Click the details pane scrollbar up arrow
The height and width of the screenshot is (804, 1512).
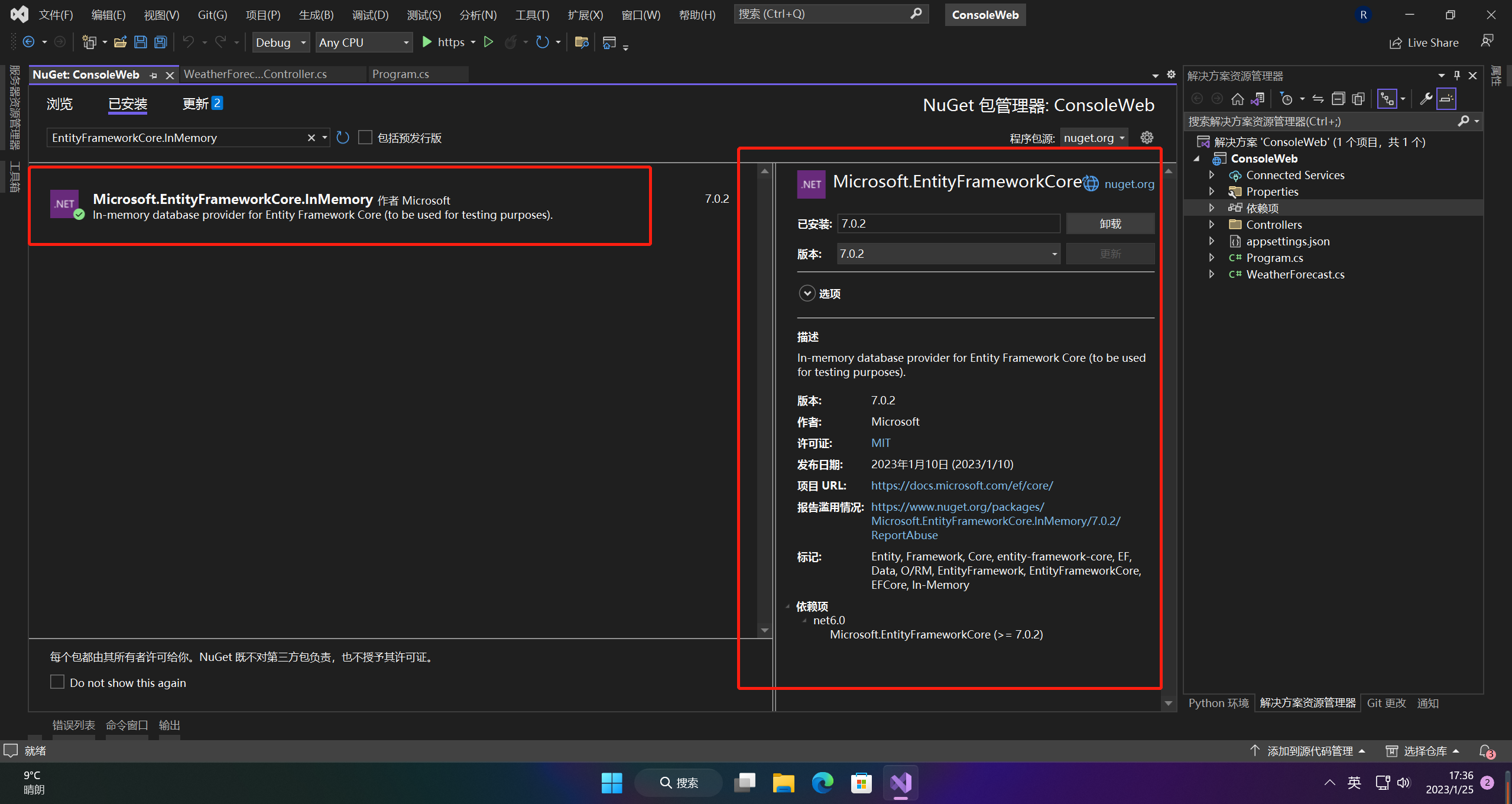point(1168,171)
